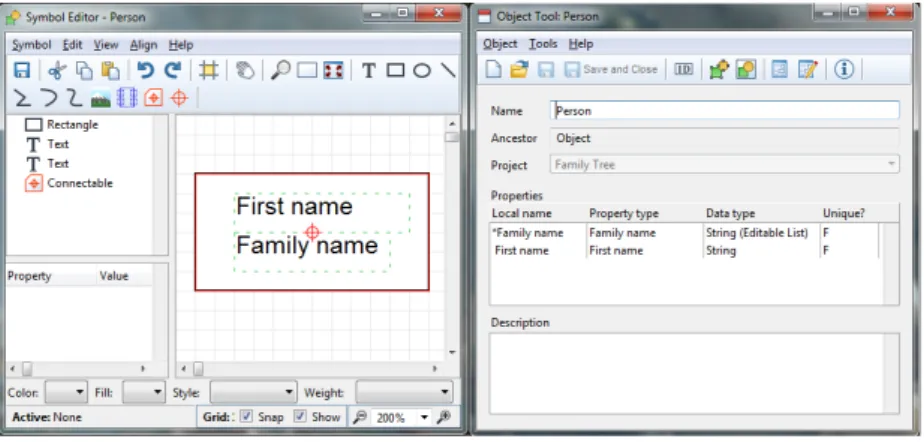The image size is (924, 442).
Task: Open the Help menu in Object Tool
Action: (x=581, y=44)
